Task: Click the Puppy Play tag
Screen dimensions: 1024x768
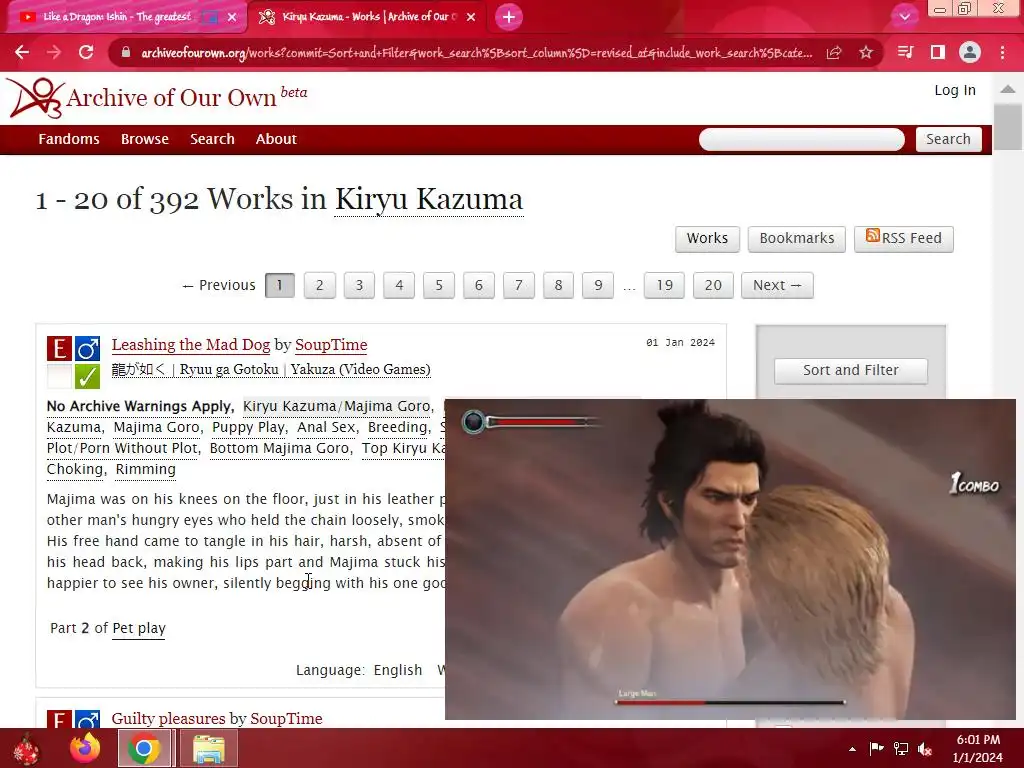Action: pos(248,427)
